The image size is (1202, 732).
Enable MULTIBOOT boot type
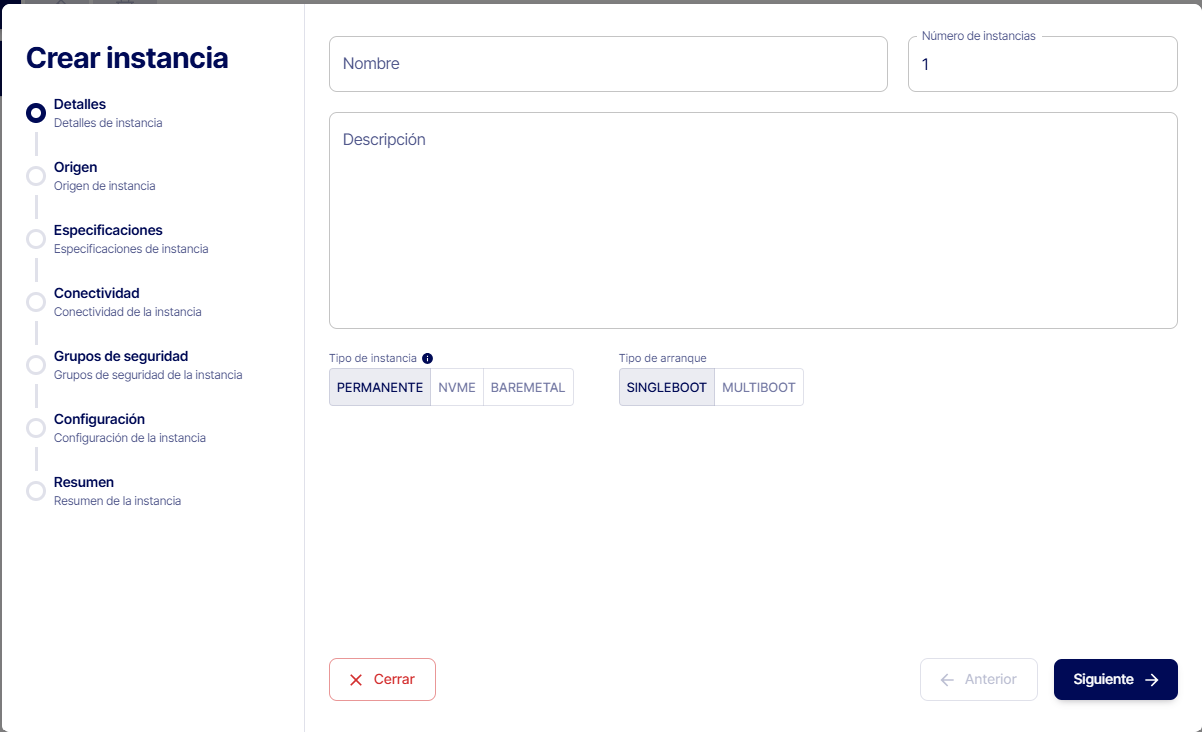pyautogui.click(x=759, y=387)
